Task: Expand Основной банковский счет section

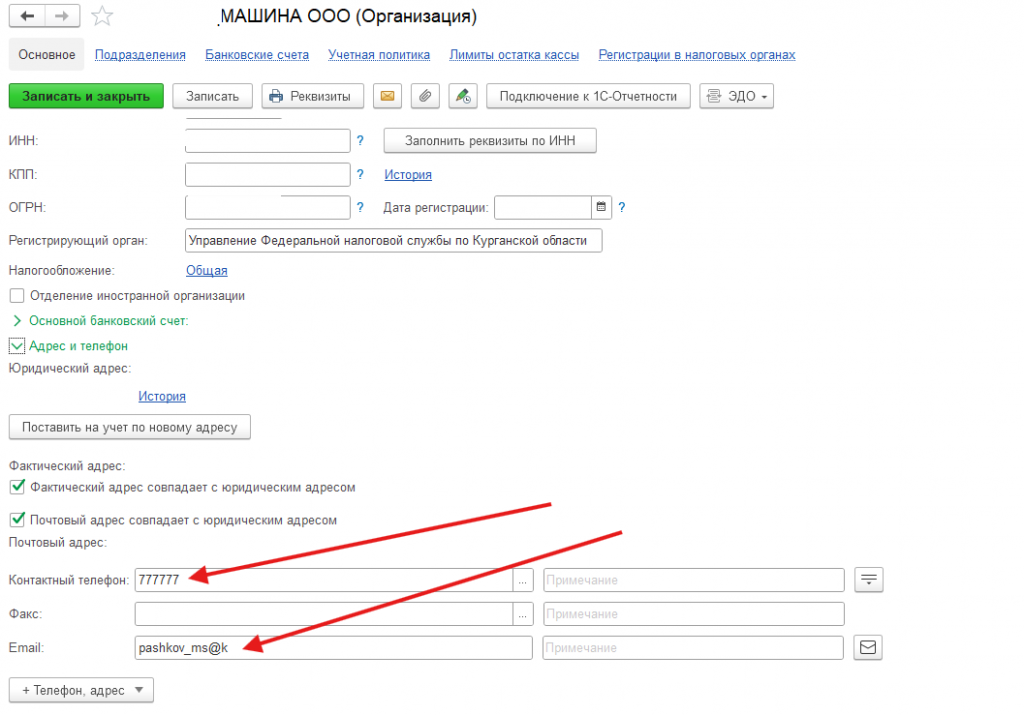Action: point(18,321)
